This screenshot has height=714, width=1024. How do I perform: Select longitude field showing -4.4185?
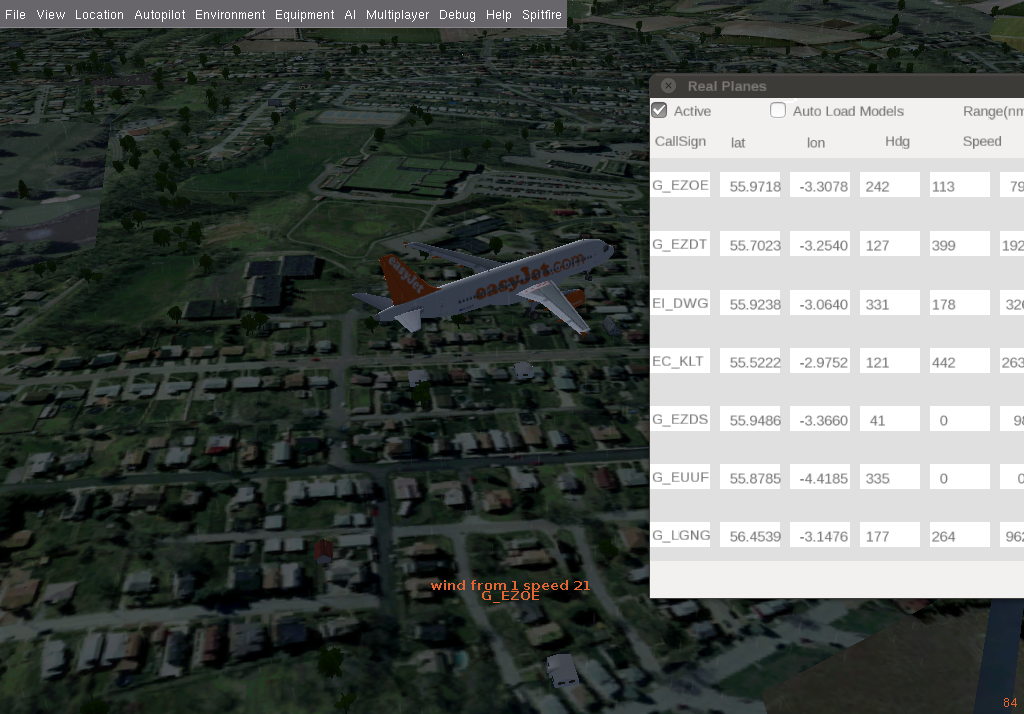(x=820, y=478)
